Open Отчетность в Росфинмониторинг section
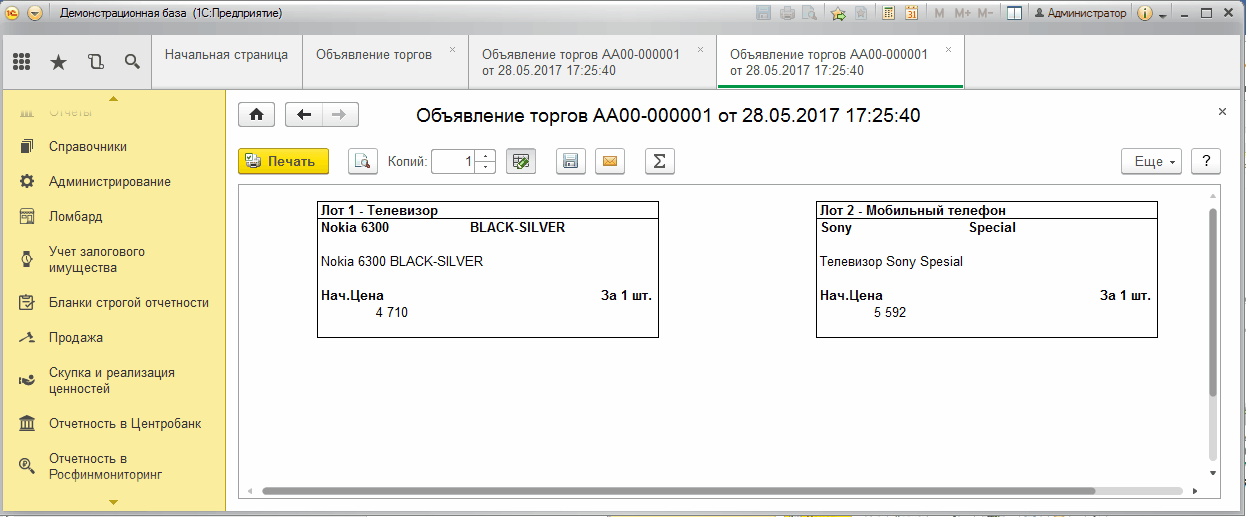 tap(113, 466)
